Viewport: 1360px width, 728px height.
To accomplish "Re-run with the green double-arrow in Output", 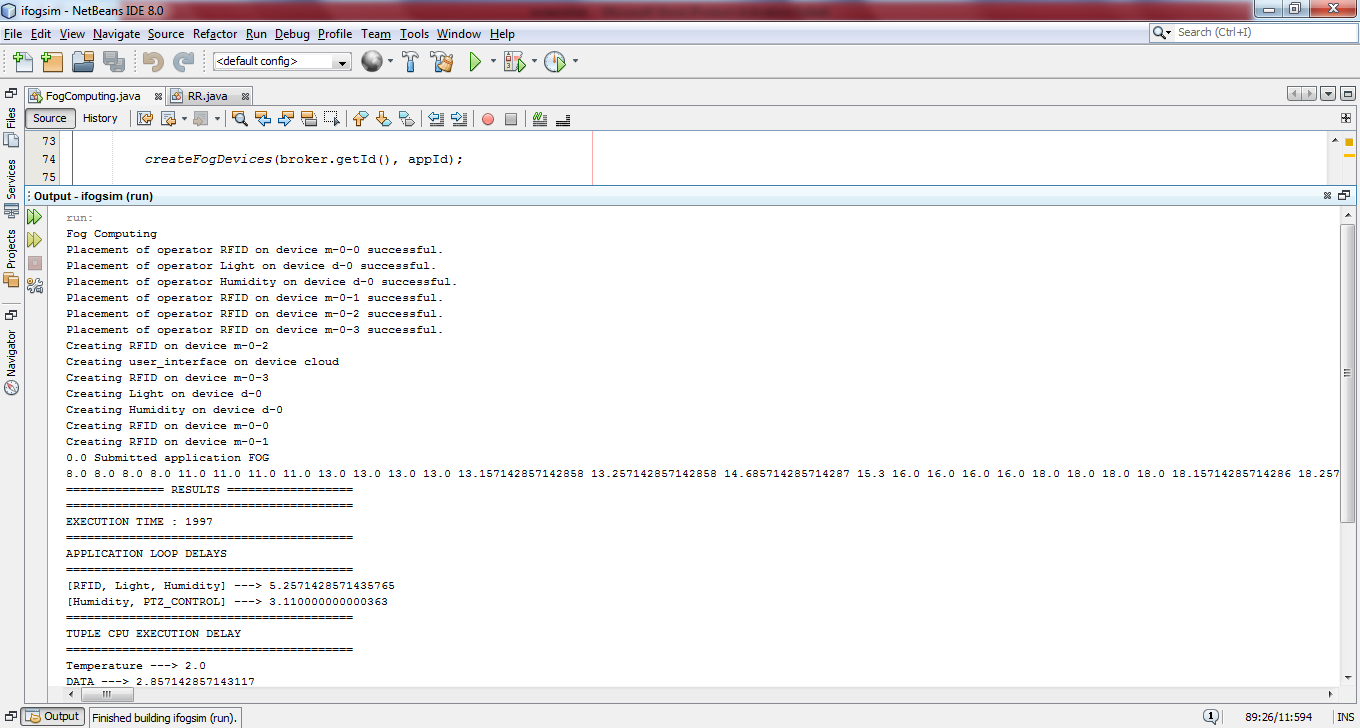I will coord(35,217).
